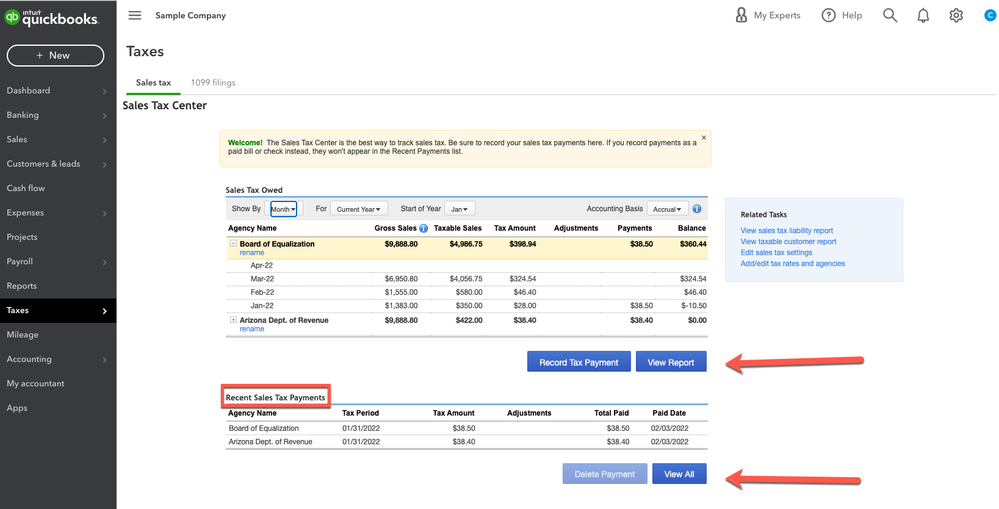
Task: Click the Gross Sales info icon
Action: point(424,228)
